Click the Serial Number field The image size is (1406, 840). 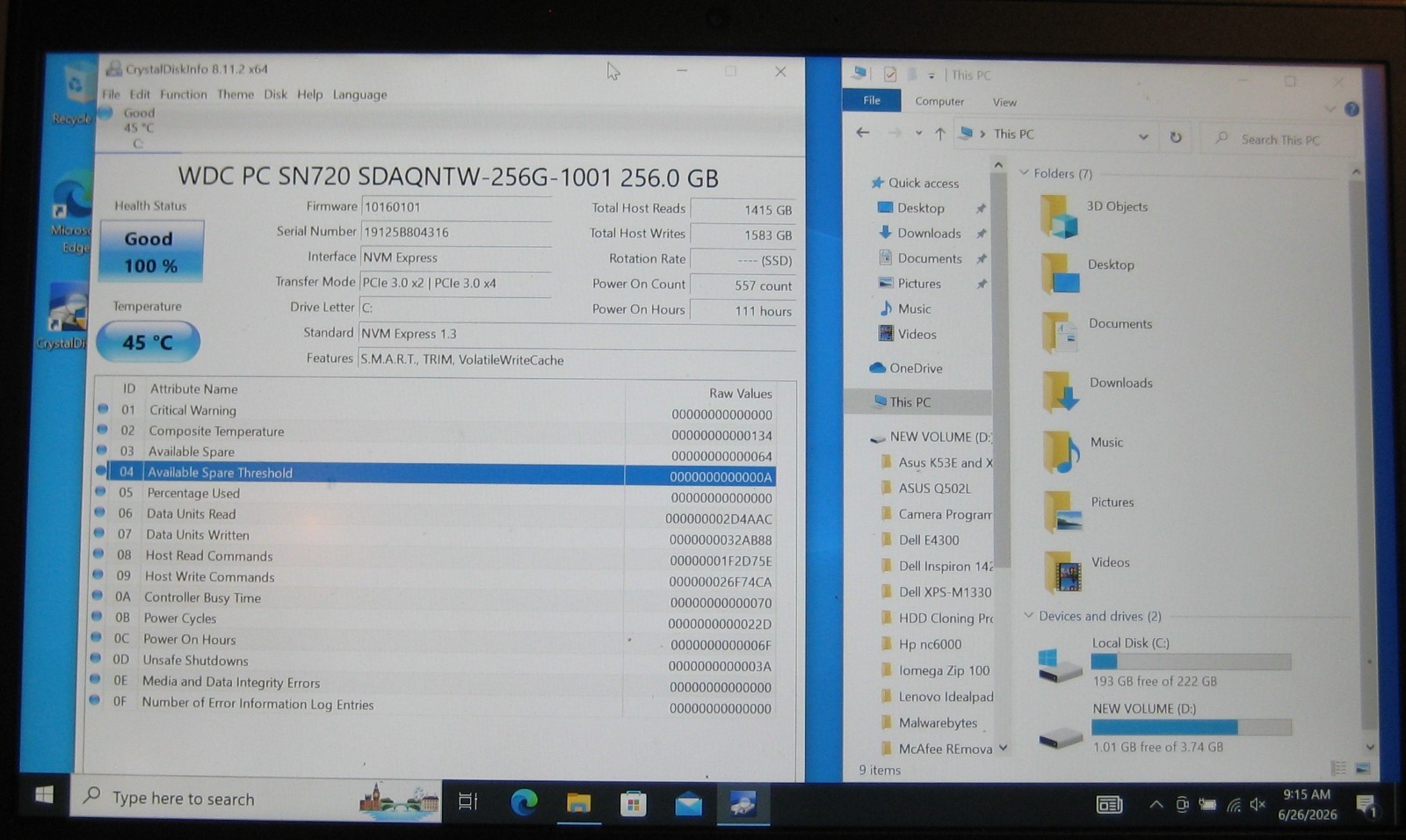click(x=455, y=232)
